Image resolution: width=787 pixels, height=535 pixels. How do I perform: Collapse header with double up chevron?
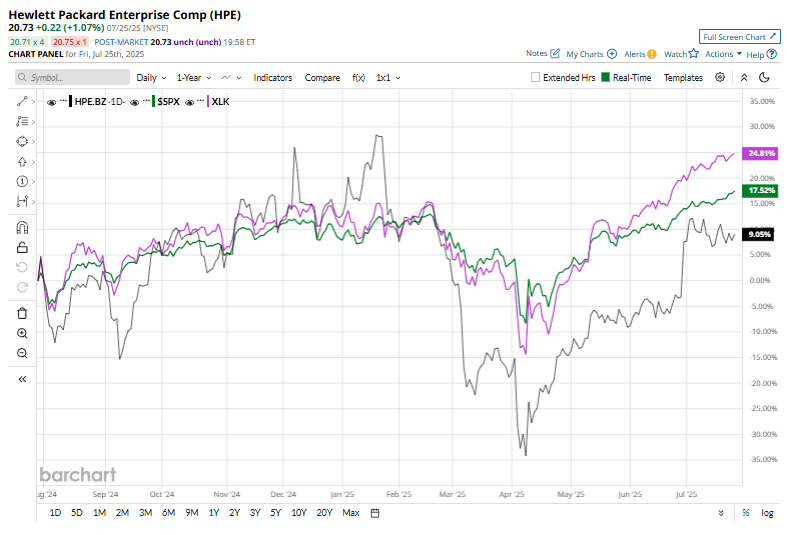pyautogui.click(x=744, y=77)
